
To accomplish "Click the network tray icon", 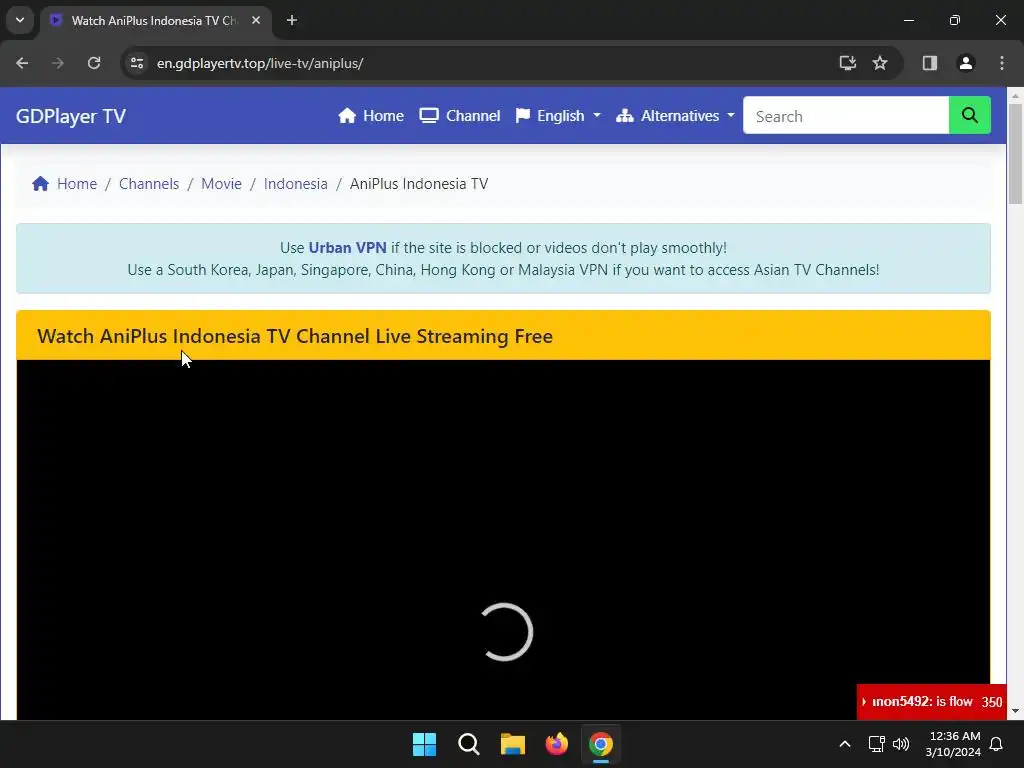I will click(x=876, y=744).
